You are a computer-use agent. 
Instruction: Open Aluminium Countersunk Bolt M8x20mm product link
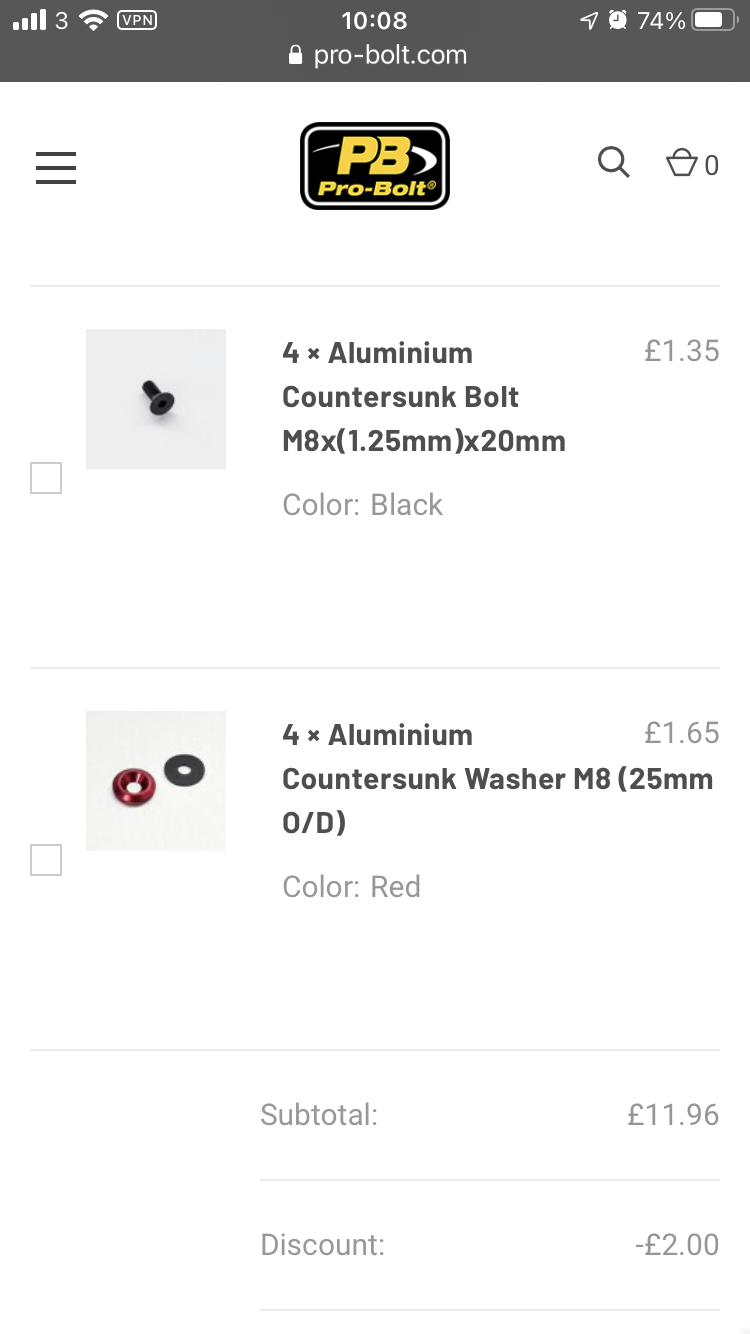[x=424, y=397]
